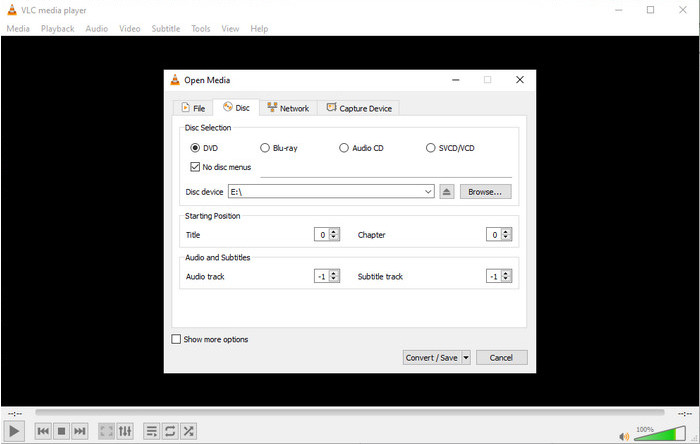Viewport: 700px width, 444px height.
Task: Adjust the volume slider at 100%
Action: coord(660,434)
